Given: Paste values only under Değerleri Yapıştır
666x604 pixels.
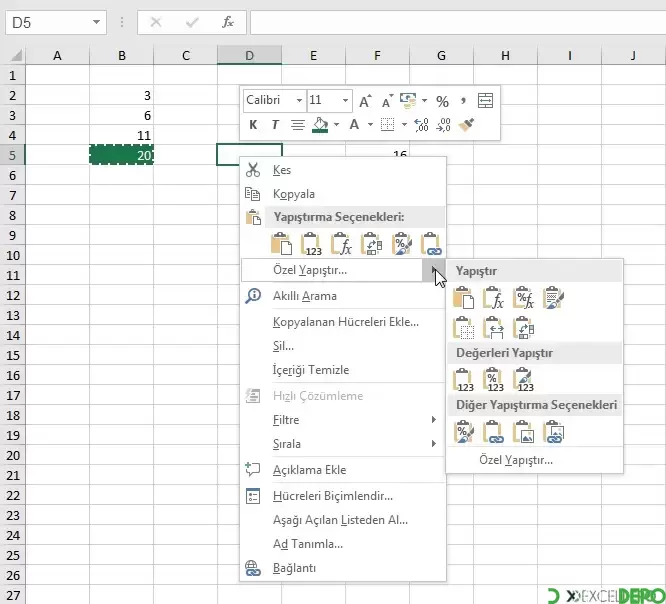Looking at the screenshot, I should [x=463, y=379].
